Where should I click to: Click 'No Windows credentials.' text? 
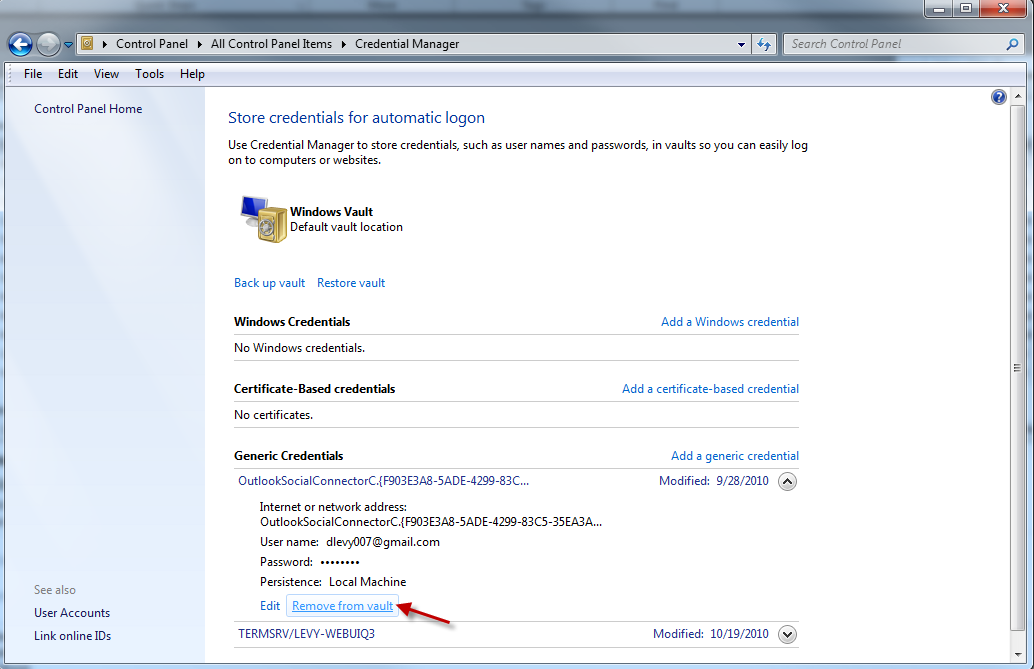coord(299,348)
